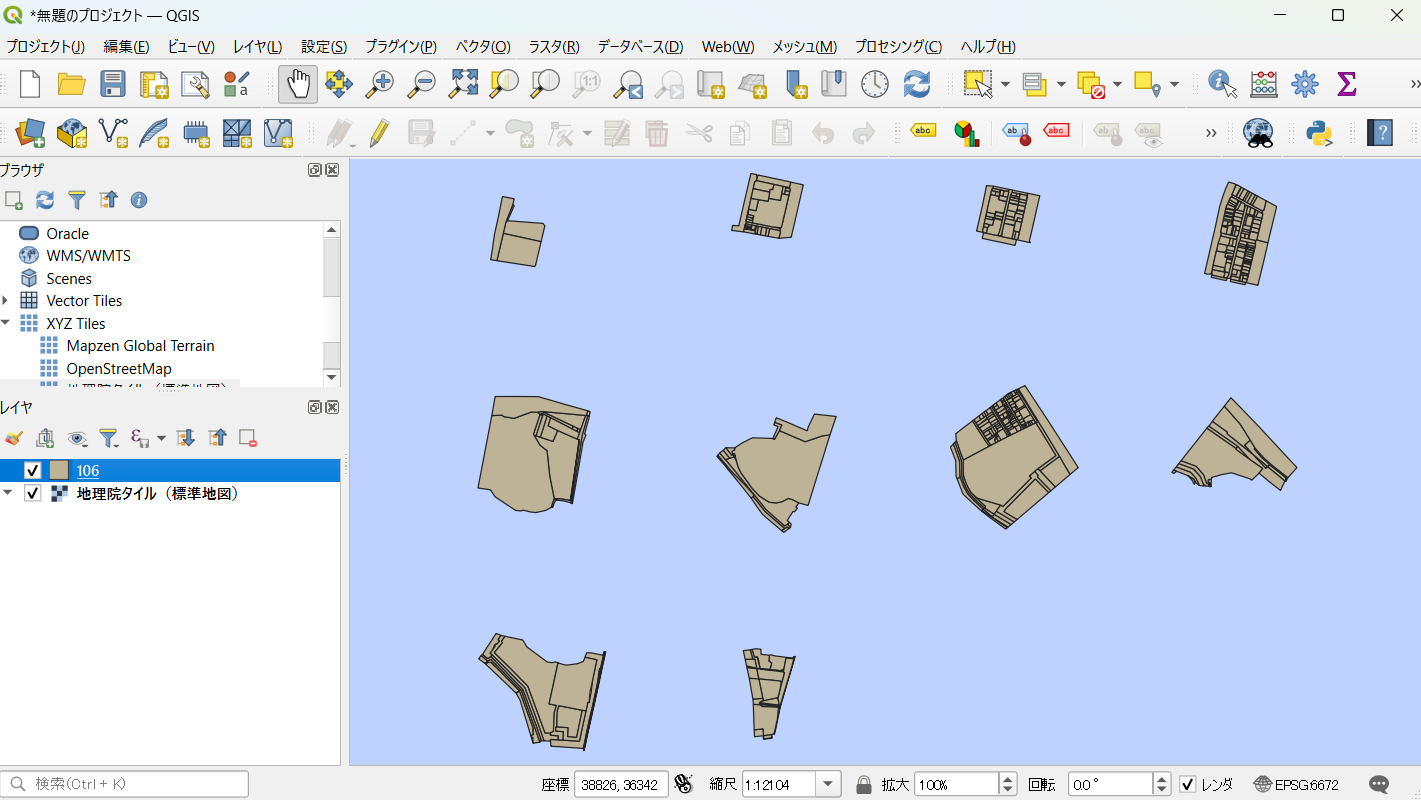Toggle visibility of layer 106
Image resolution: width=1421 pixels, height=800 pixels.
[33, 470]
